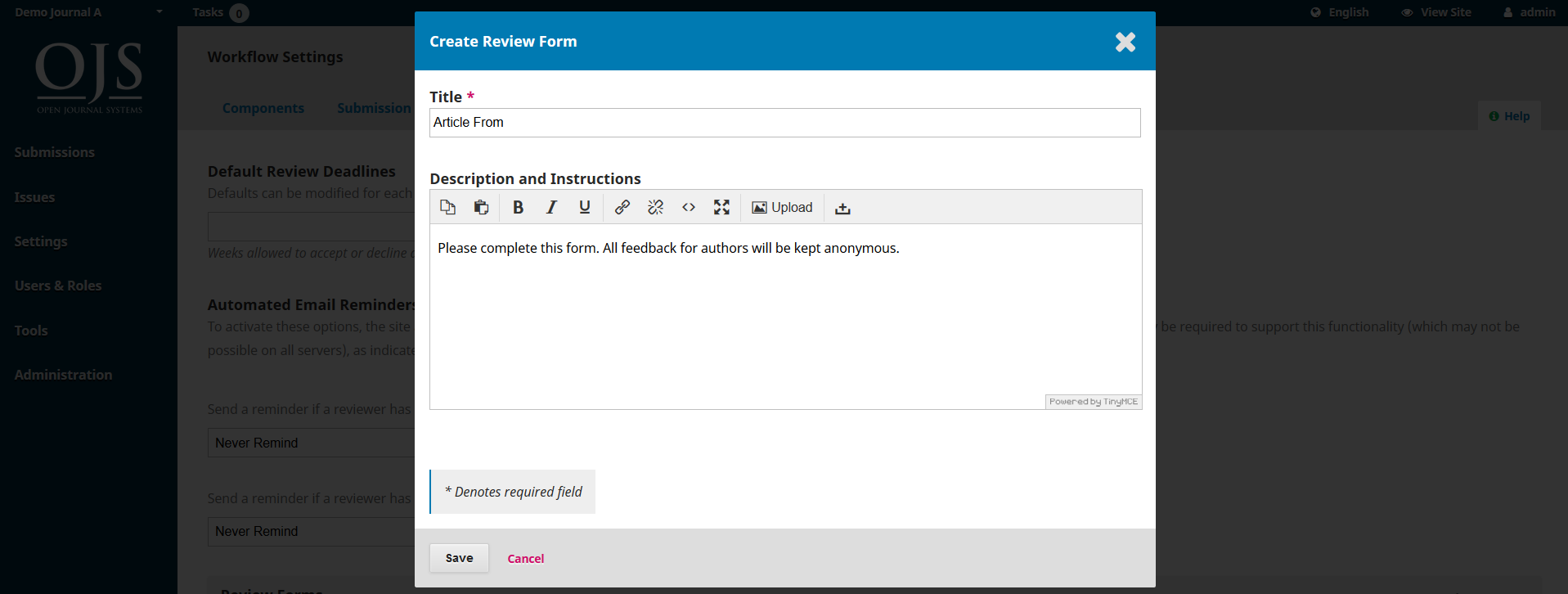
Task: Switch to the Components tab
Action: pos(263,108)
